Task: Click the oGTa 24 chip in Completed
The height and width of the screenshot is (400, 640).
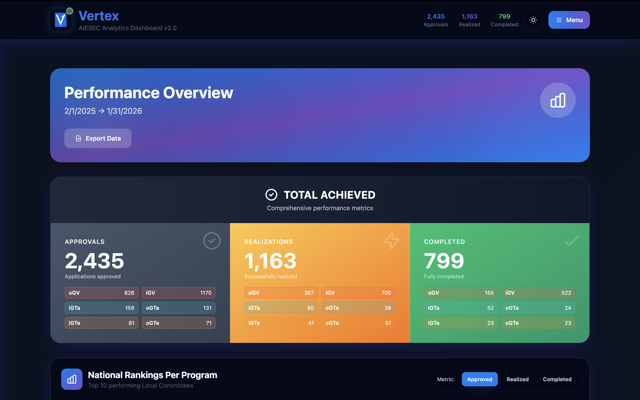Action: point(538,308)
